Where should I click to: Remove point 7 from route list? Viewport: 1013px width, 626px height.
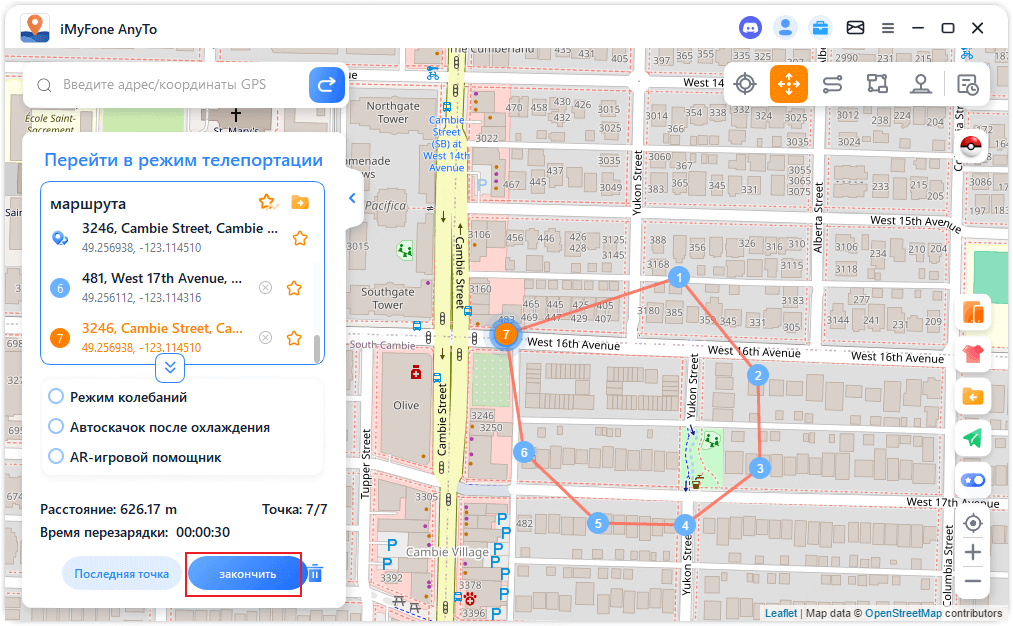[x=265, y=338]
